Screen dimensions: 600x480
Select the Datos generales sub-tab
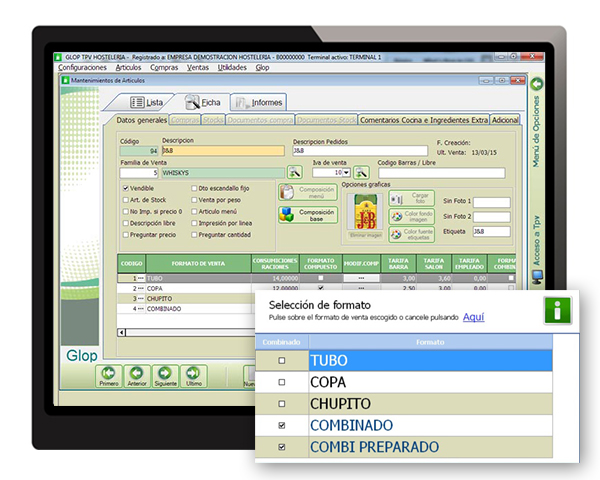pos(142,120)
